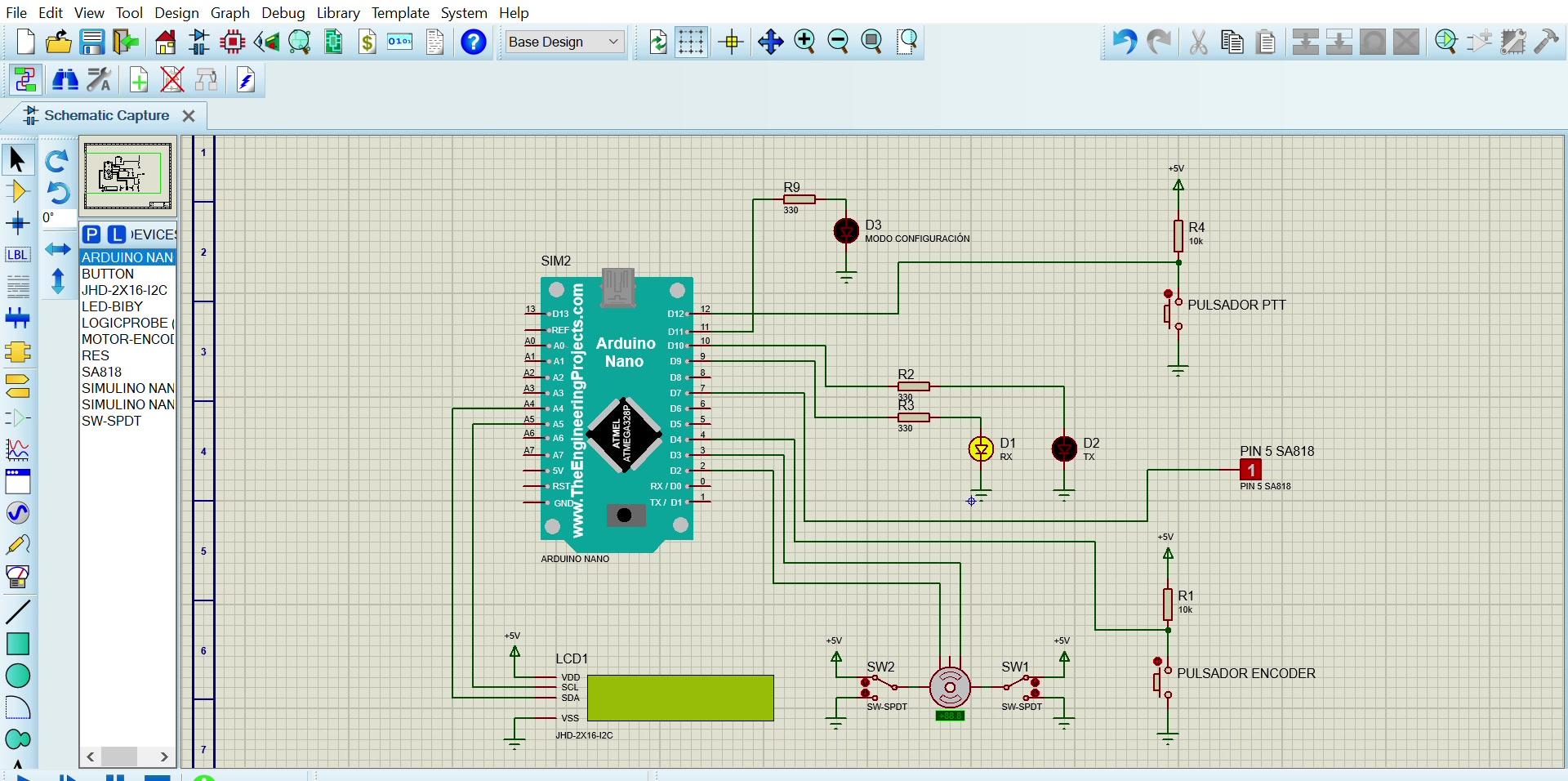1568x781 pixels.
Task: Open the Base Design dropdown
Action: (x=563, y=42)
